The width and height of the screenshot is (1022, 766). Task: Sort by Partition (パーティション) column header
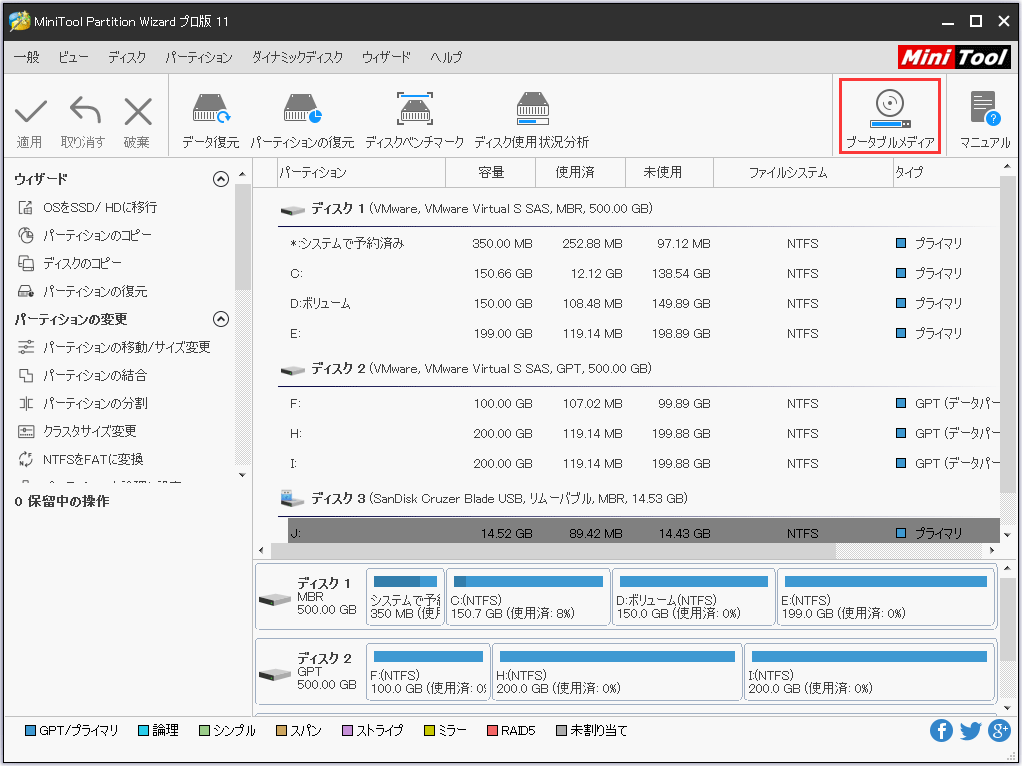coord(361,173)
